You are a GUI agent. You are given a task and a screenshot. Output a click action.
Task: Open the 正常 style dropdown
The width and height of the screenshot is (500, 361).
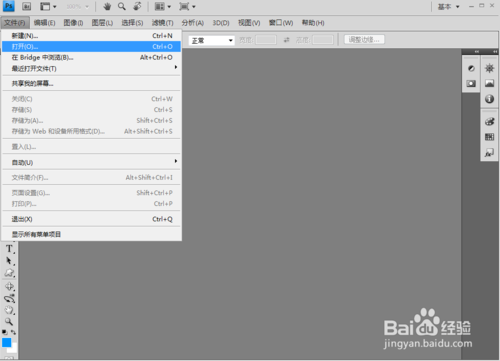211,40
